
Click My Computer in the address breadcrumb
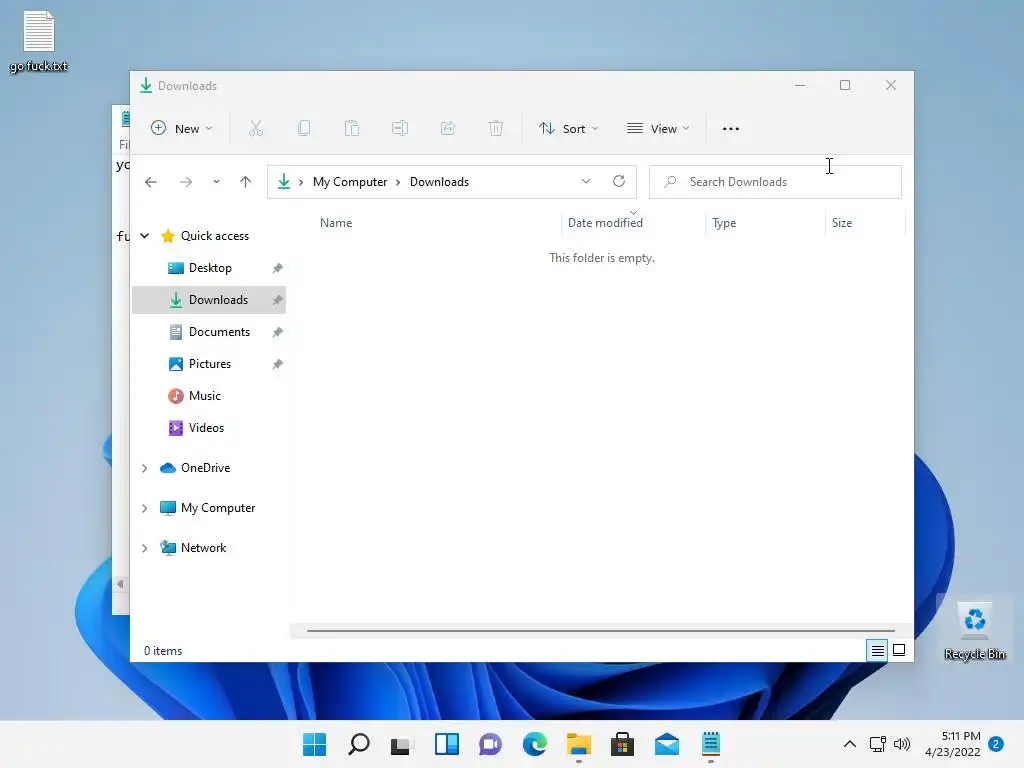coord(349,182)
